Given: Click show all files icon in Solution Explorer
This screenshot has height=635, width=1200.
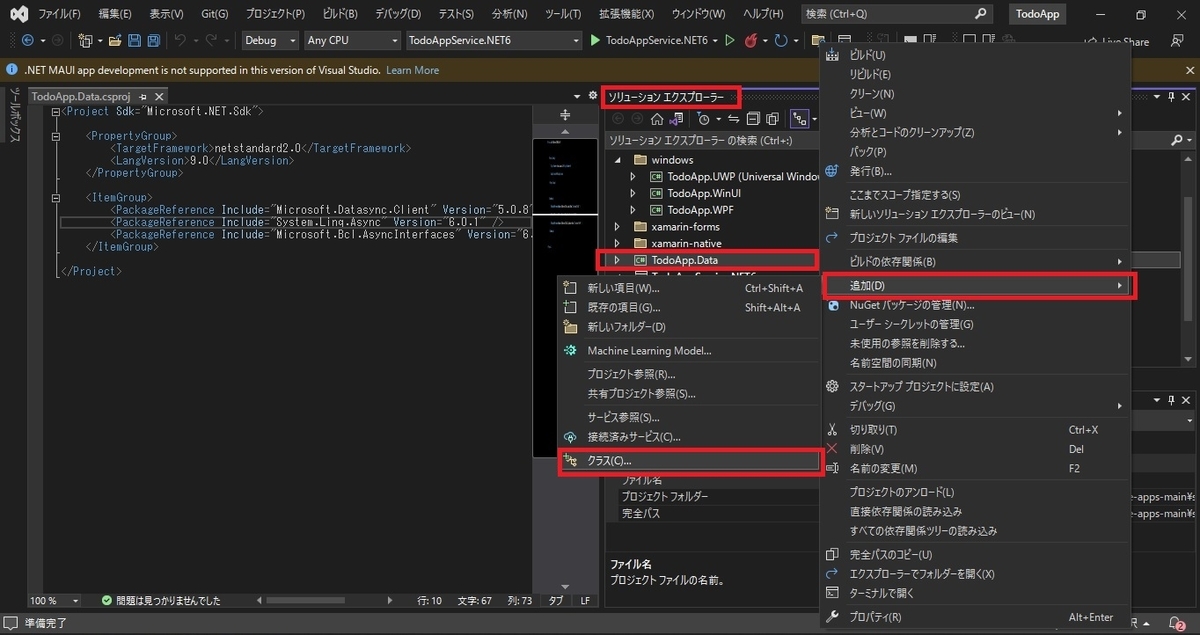Looking at the screenshot, I should [x=772, y=119].
